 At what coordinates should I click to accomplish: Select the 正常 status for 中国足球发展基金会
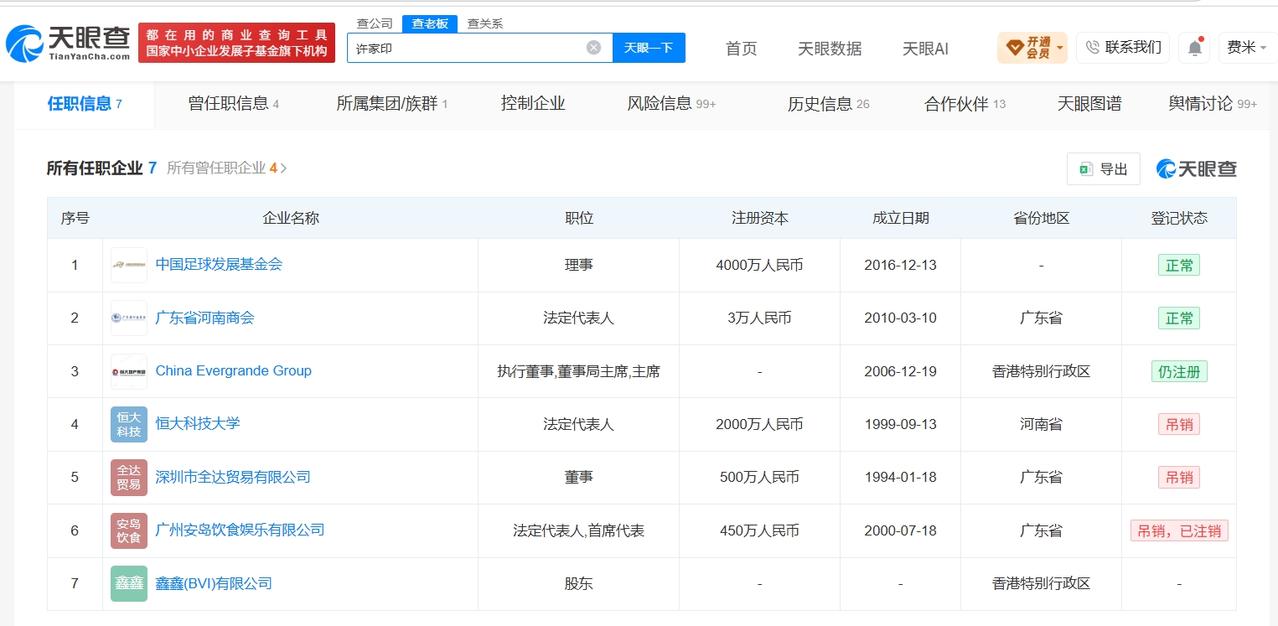tap(1179, 265)
